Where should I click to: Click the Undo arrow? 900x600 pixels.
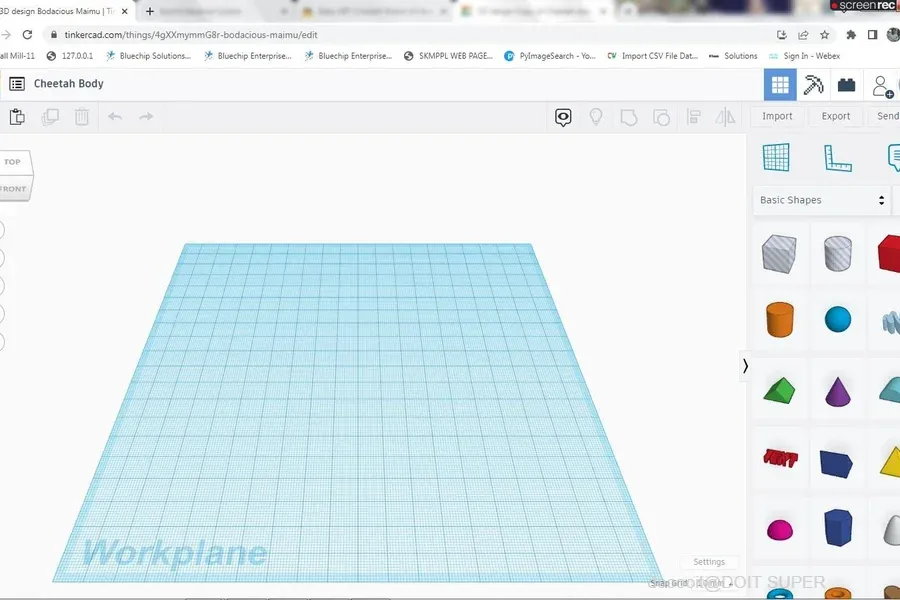115,117
